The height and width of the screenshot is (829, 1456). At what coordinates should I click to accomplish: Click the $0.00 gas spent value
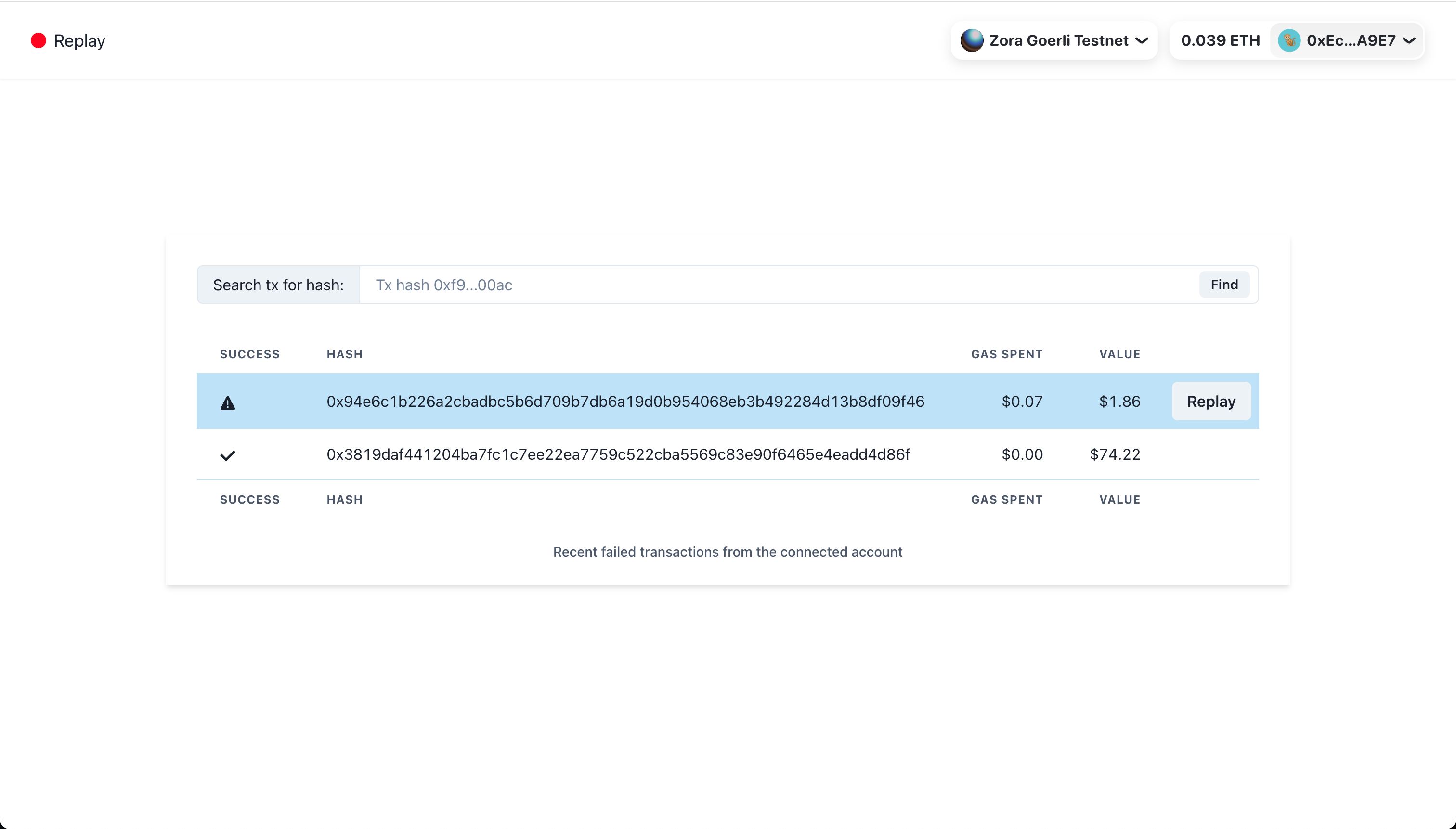[x=1022, y=454]
